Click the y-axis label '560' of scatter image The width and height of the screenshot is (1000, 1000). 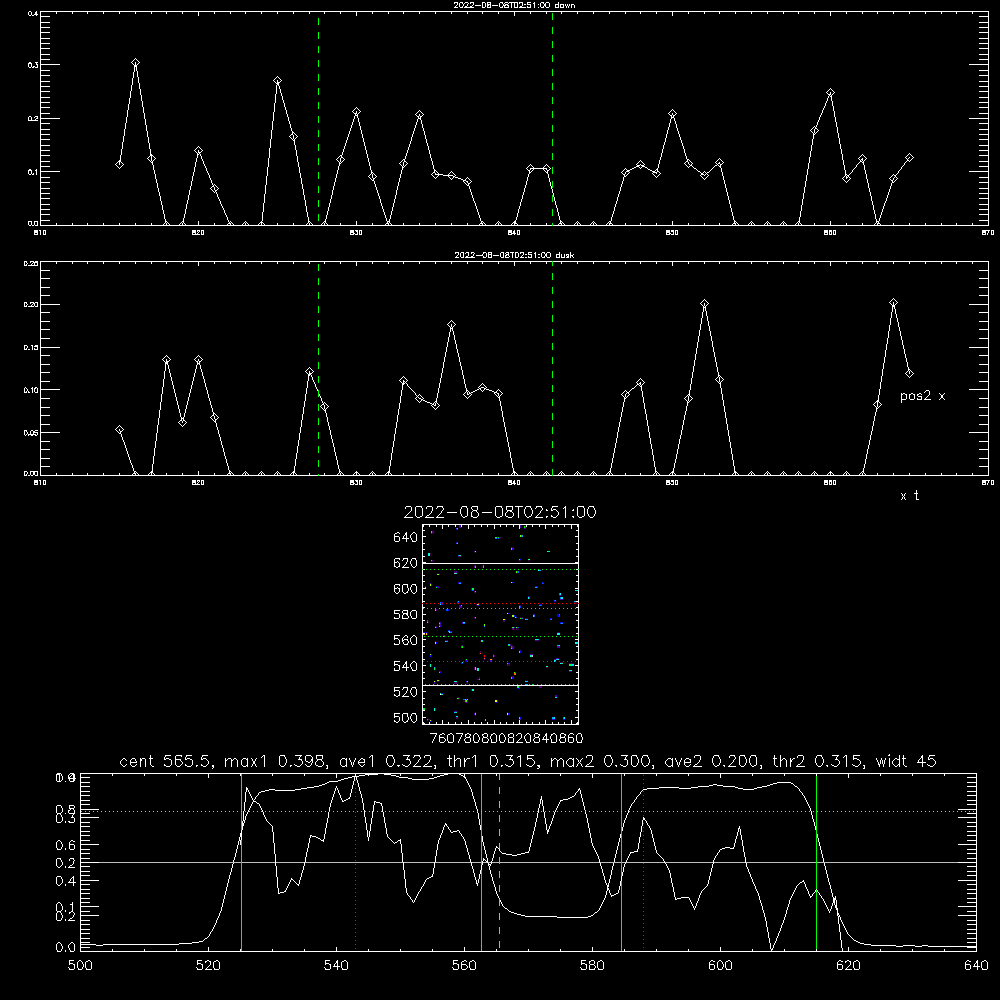pos(406,640)
